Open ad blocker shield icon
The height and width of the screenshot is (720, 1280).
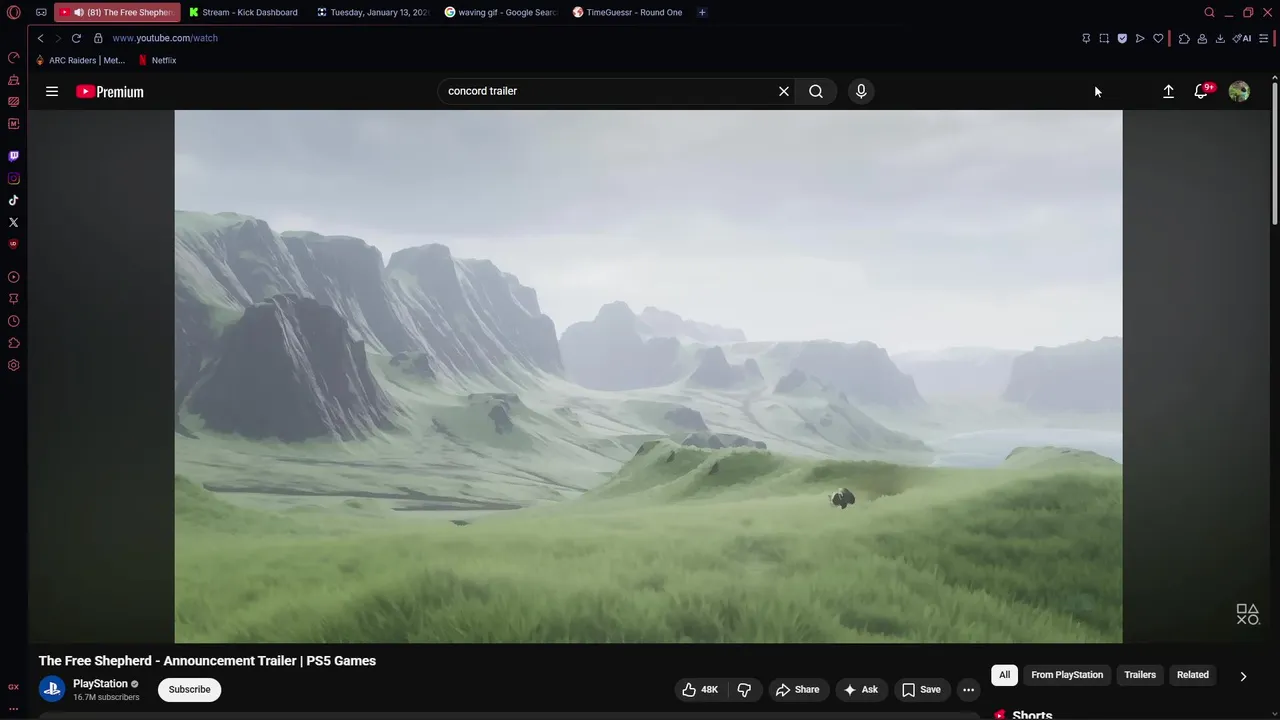tap(1122, 38)
